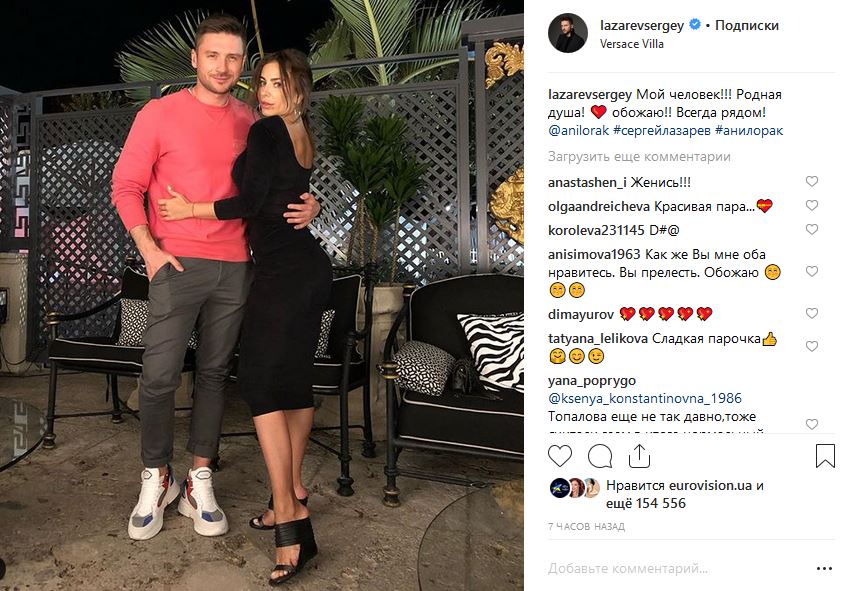Screen dimensions: 841x591
Task: View likes list via 'ещё 154 556'
Action: (x=646, y=503)
